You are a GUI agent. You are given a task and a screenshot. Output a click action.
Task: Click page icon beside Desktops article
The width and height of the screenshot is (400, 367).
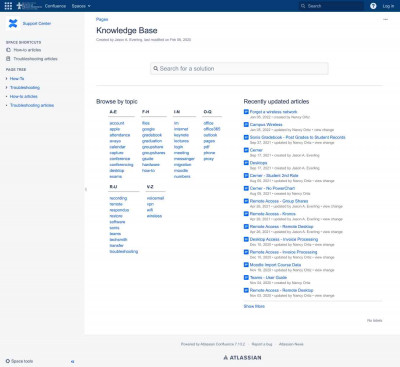pyautogui.click(x=246, y=163)
